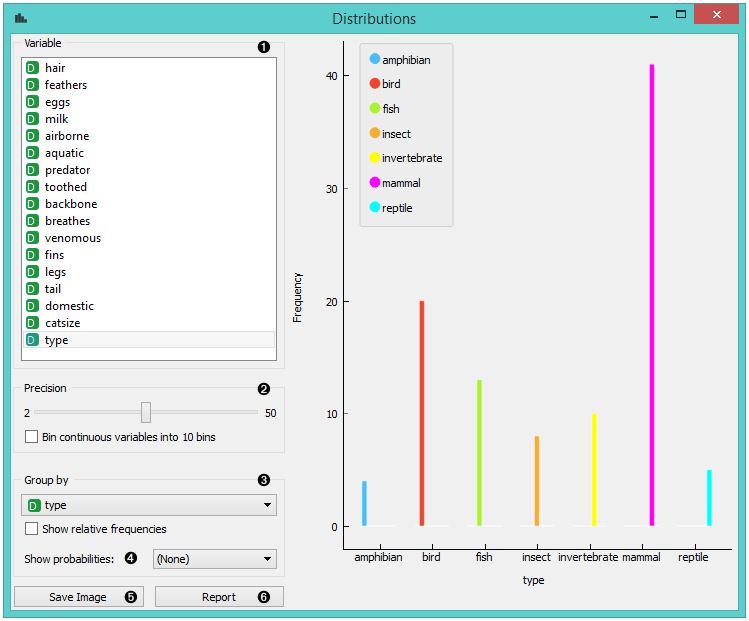
Task: Click the bird red legend dot
Action: click(x=375, y=84)
